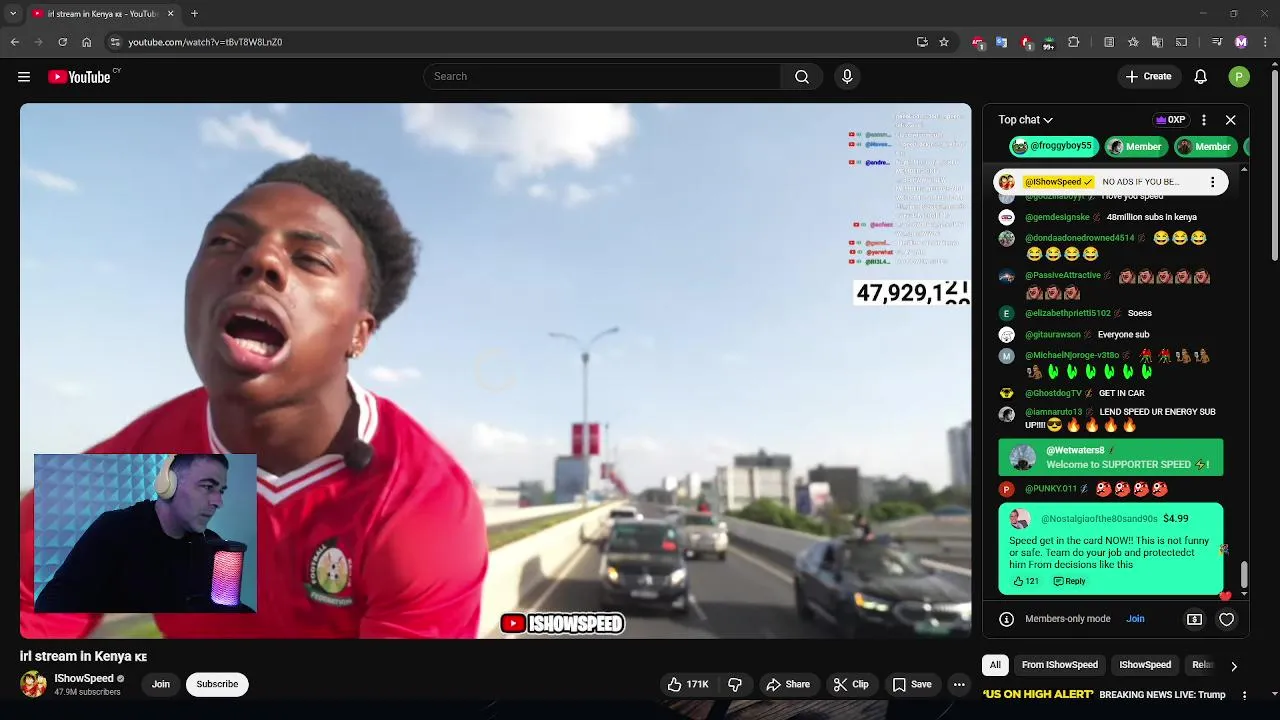Click the GET IN CAR chat message
The width and height of the screenshot is (1280, 720).
tap(1121, 393)
